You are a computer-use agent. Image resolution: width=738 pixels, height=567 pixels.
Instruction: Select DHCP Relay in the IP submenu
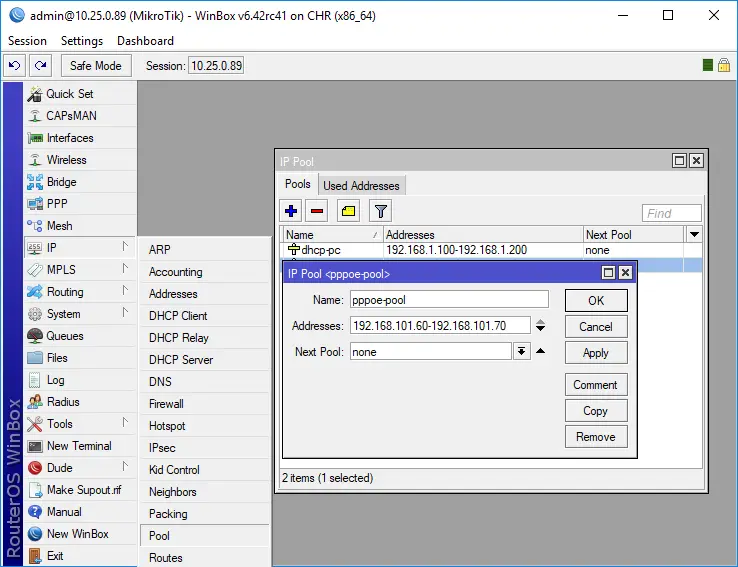pyautogui.click(x=205, y=337)
